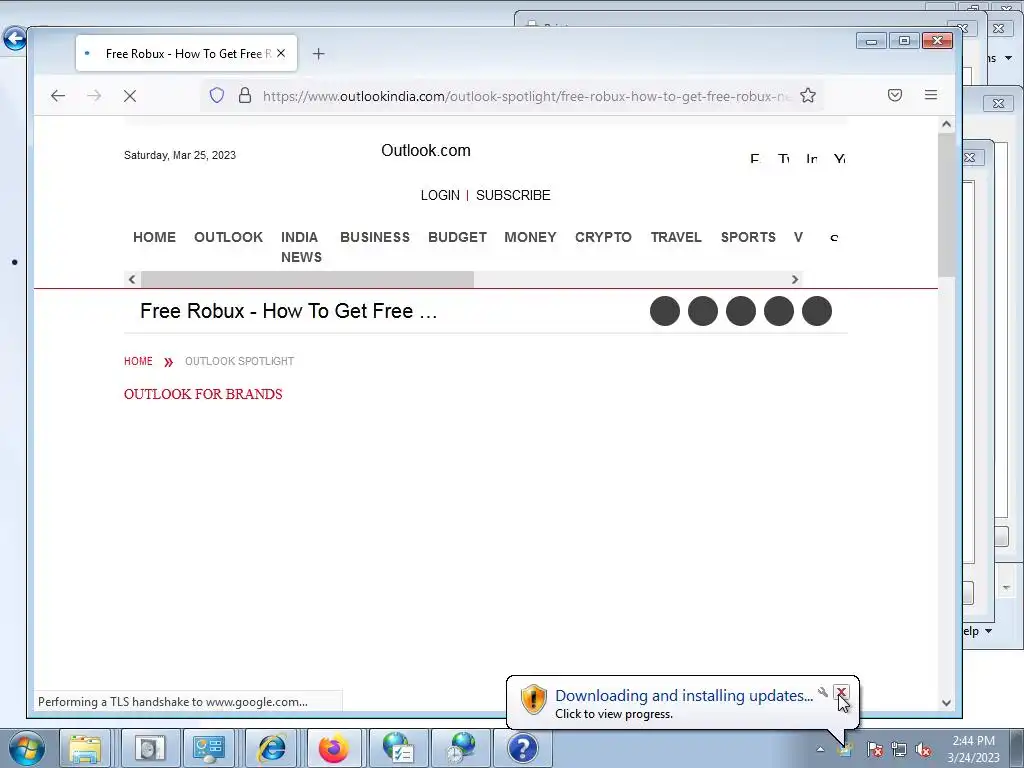1024x768 pixels.
Task: Open notification balloon wrench settings
Action: point(823,692)
